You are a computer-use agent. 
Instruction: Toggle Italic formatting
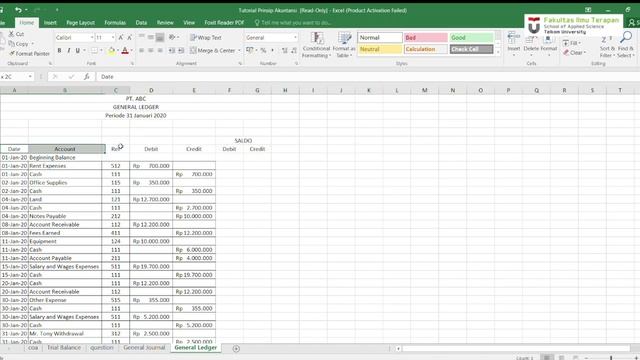tap(69, 50)
